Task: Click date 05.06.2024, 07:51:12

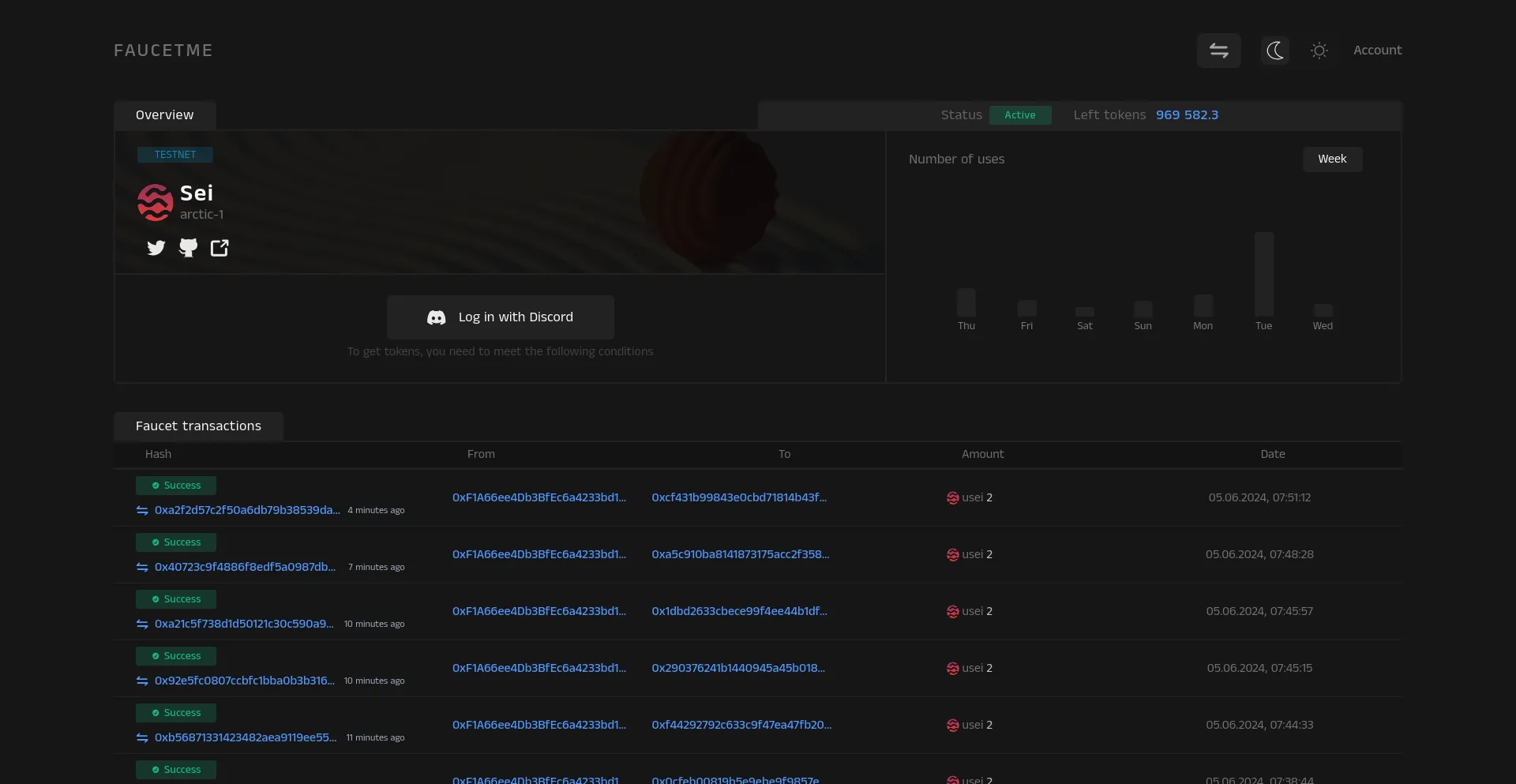Action: [x=1259, y=497]
